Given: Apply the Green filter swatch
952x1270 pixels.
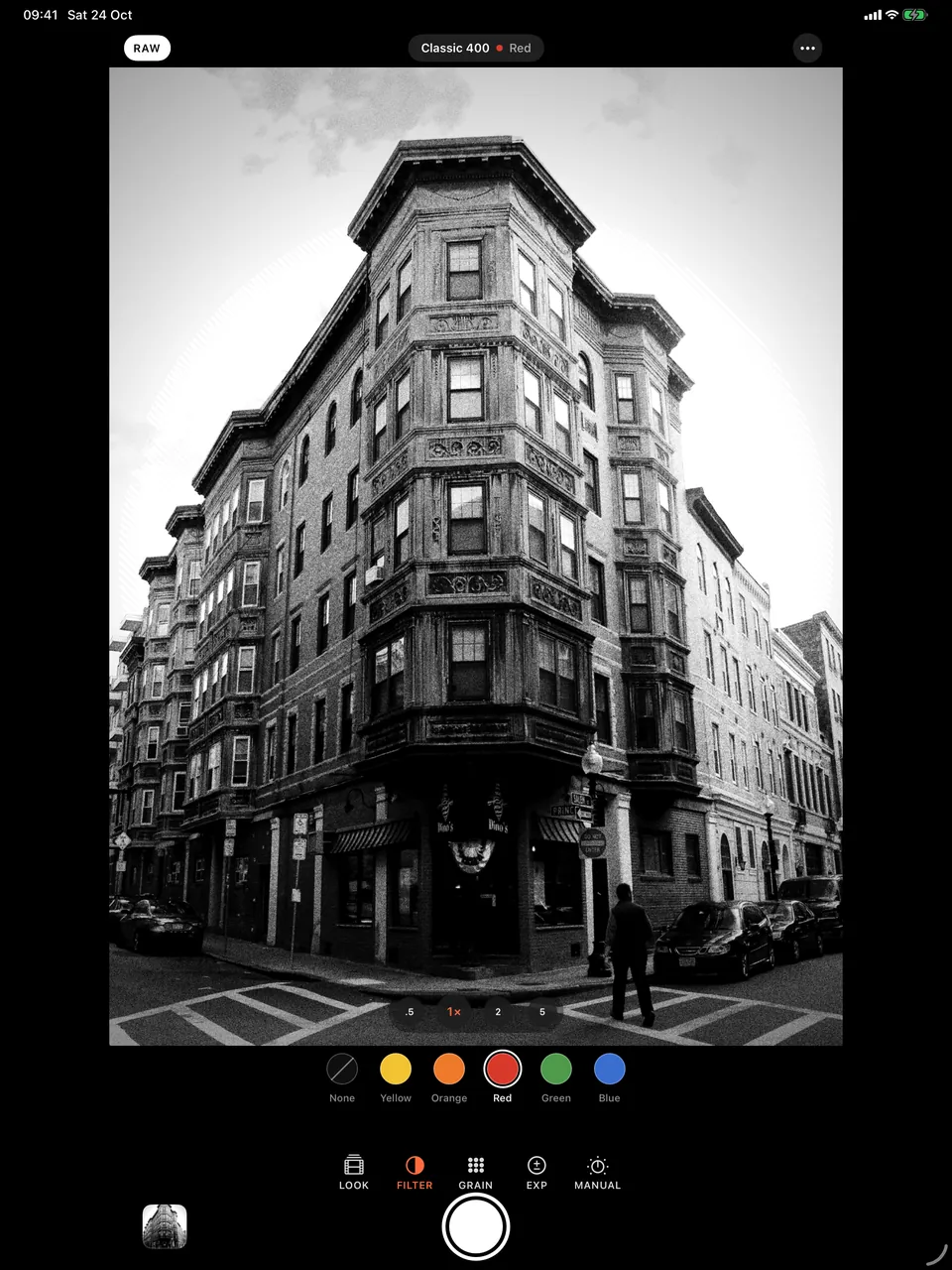Looking at the screenshot, I should pyautogui.click(x=556, y=1069).
